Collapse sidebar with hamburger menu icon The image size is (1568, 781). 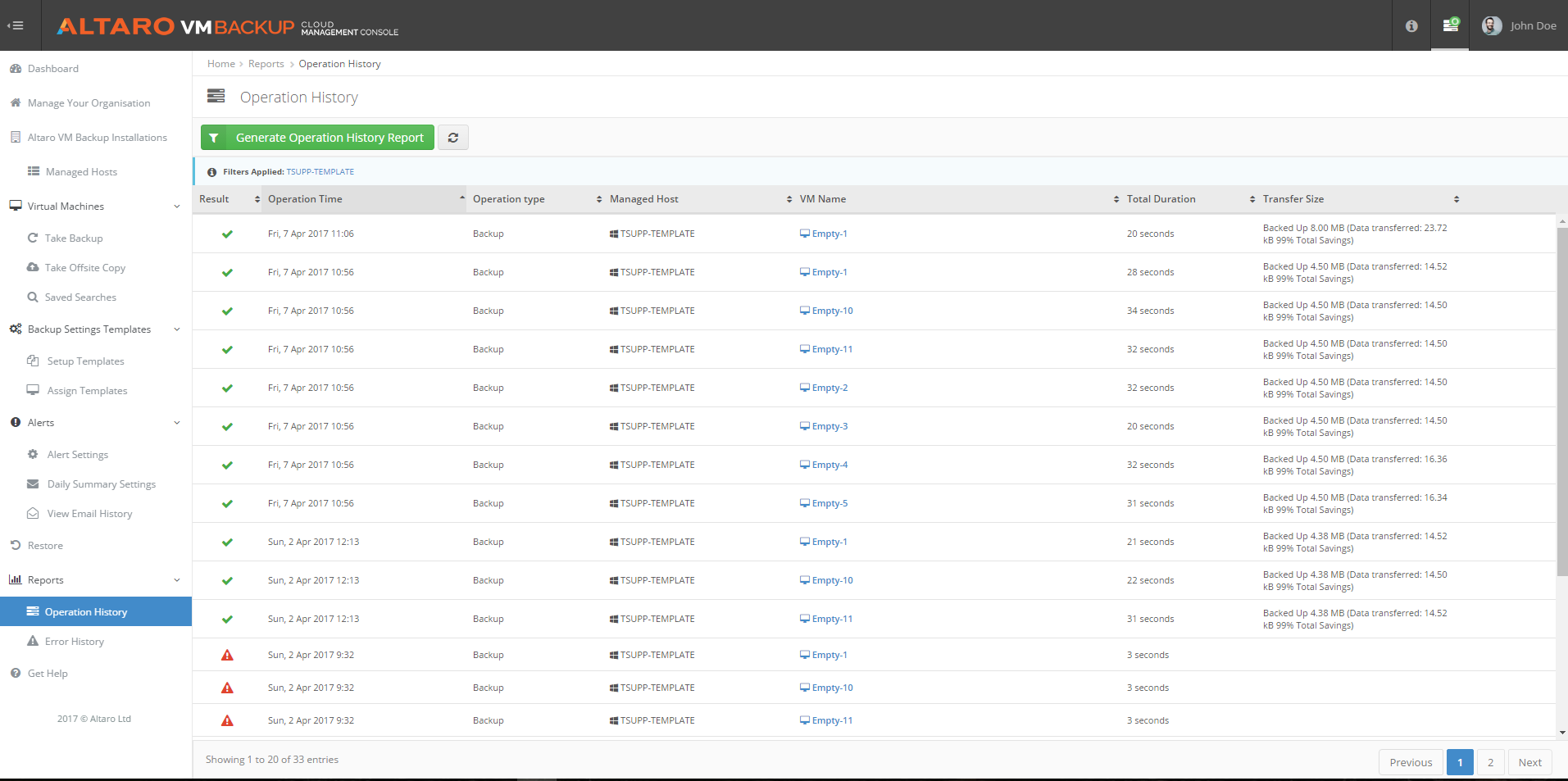coord(16,25)
